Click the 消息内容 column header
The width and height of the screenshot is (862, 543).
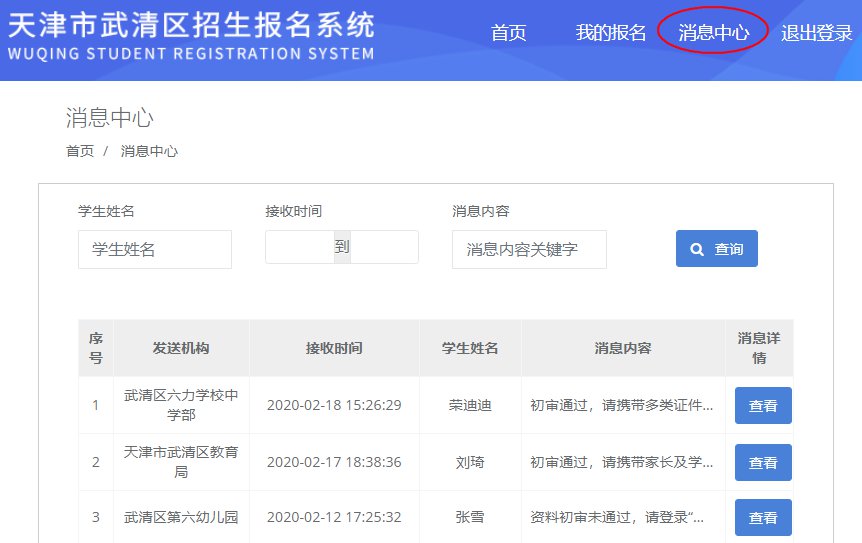623,348
